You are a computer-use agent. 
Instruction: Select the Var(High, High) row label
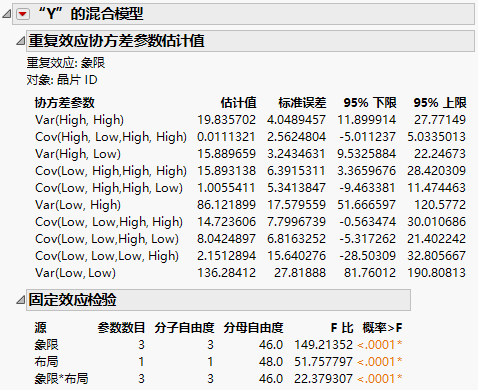[x=79, y=120]
